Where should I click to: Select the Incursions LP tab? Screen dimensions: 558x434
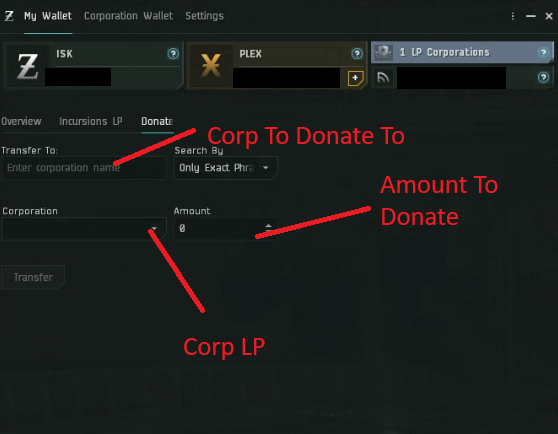click(x=91, y=122)
